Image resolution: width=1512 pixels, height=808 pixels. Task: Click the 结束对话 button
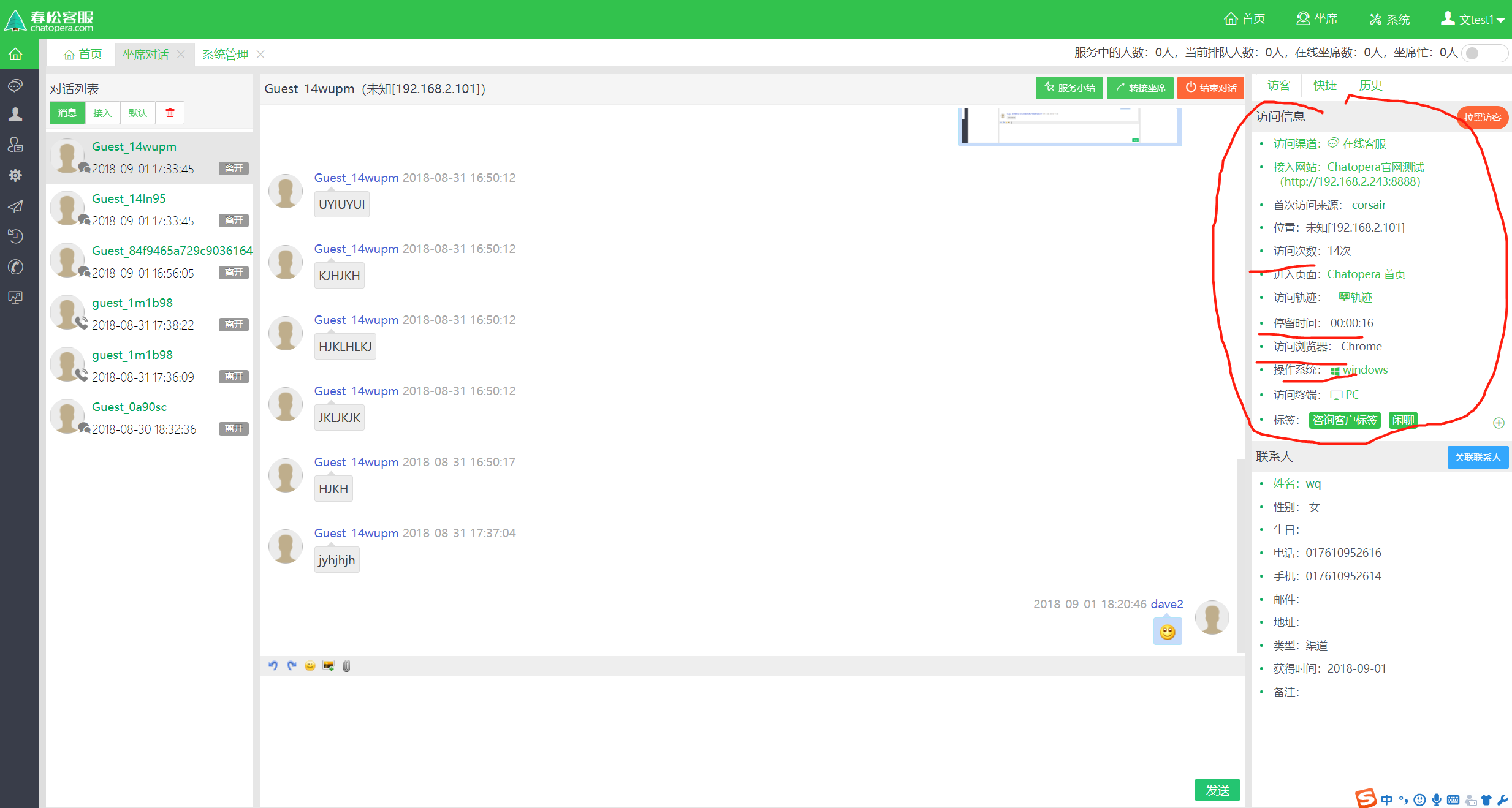[1210, 88]
